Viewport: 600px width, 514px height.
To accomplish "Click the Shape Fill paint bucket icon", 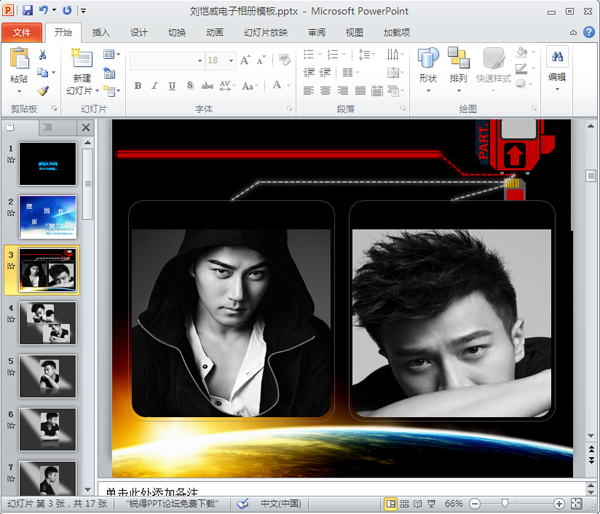I will [522, 52].
